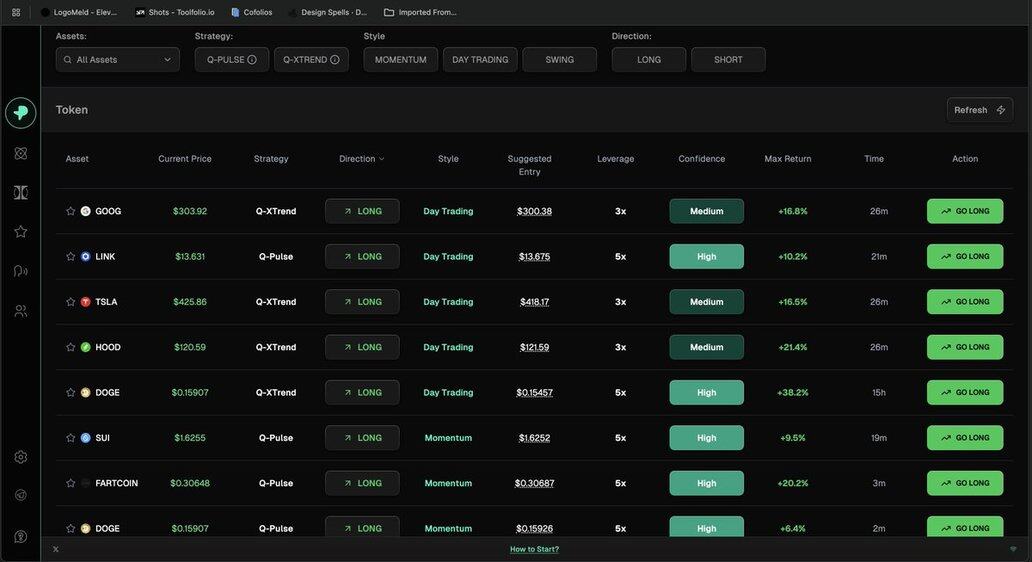Click the atom-shaped icon in sidebar
1032x562 pixels.
[x=20, y=153]
